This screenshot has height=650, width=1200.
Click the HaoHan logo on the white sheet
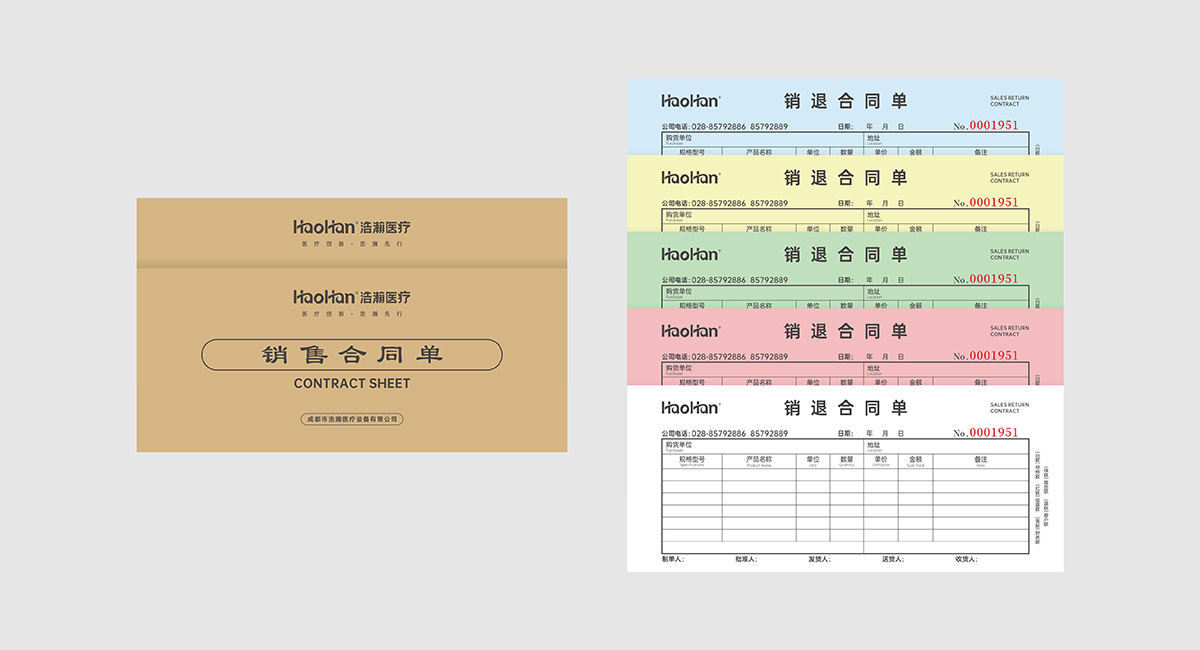690,408
